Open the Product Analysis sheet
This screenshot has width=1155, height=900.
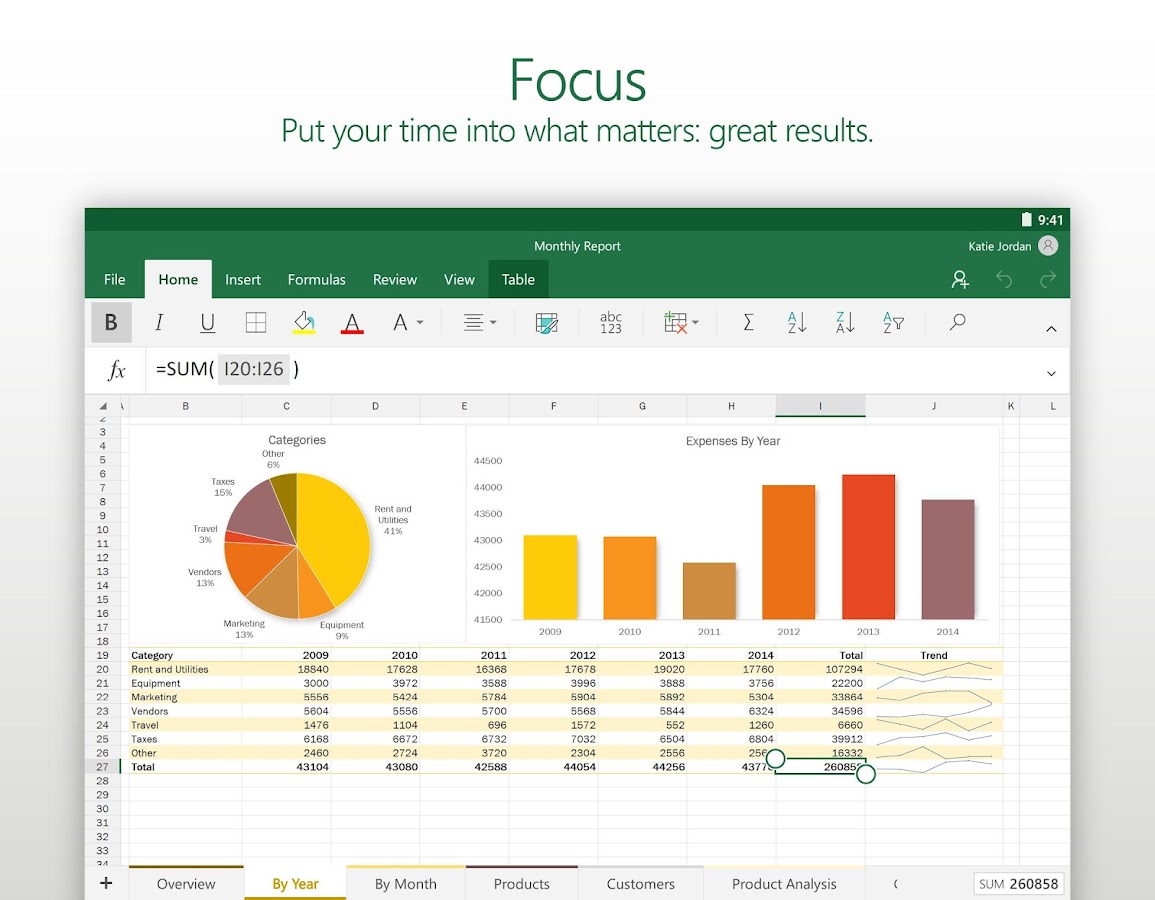point(784,883)
